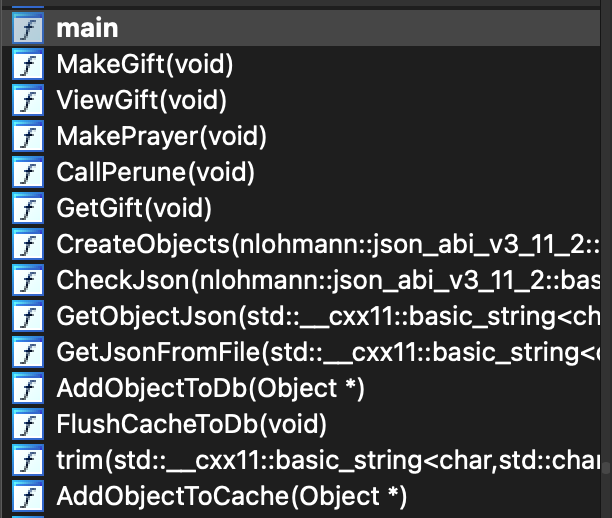This screenshot has width=612, height=518.
Task: Click the function icon beside CallPerune(void)
Action: pyautogui.click(x=28, y=172)
